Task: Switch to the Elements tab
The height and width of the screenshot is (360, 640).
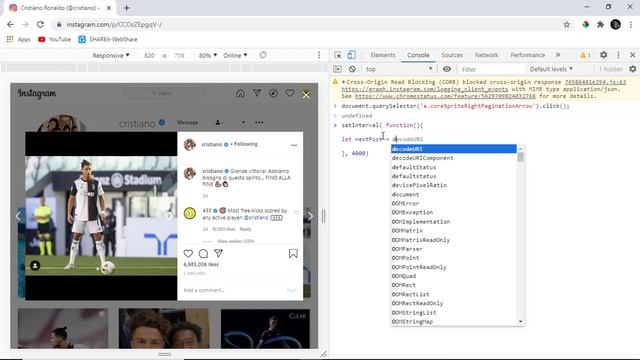Action: [383, 55]
